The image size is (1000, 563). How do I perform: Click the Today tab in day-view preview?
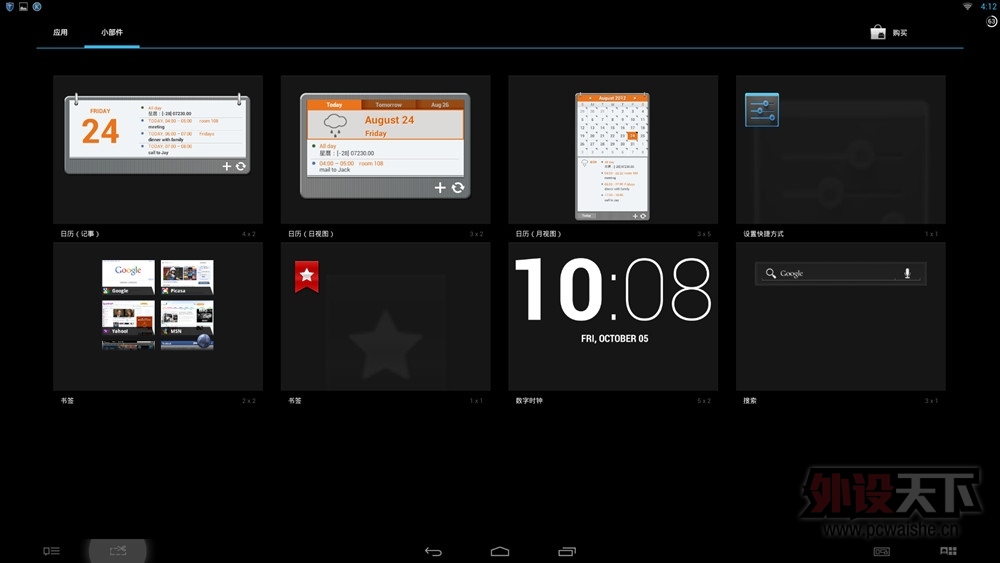tap(334, 105)
